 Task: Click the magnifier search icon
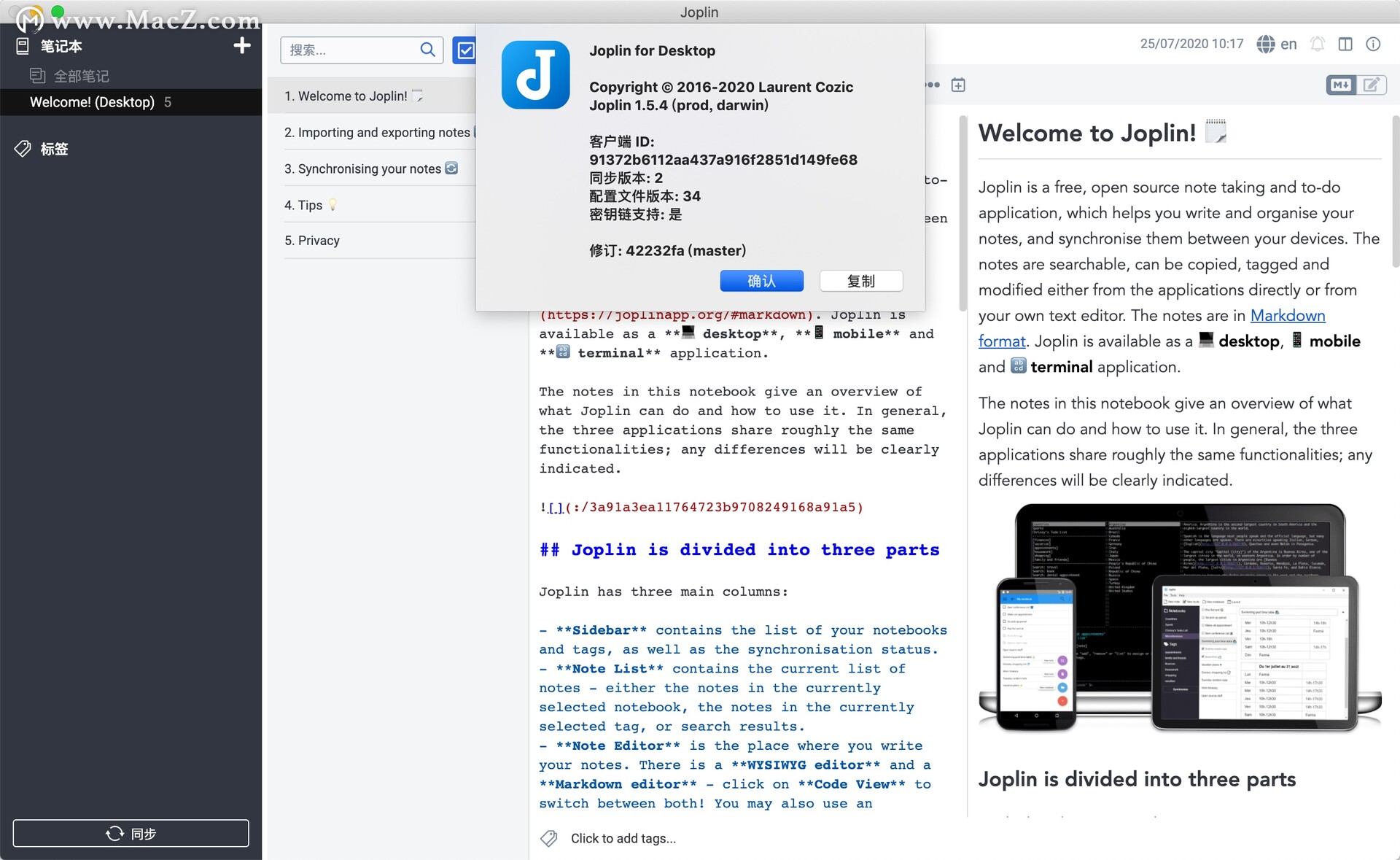[x=428, y=50]
